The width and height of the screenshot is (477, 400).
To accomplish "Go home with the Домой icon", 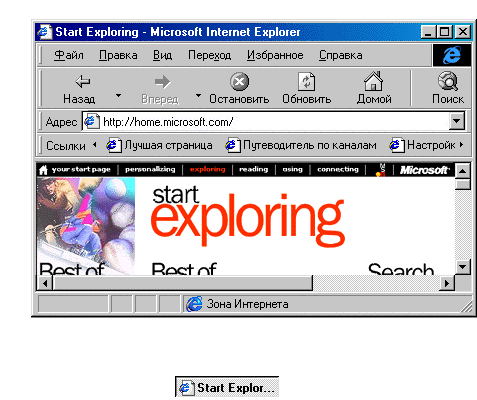I will (x=373, y=81).
